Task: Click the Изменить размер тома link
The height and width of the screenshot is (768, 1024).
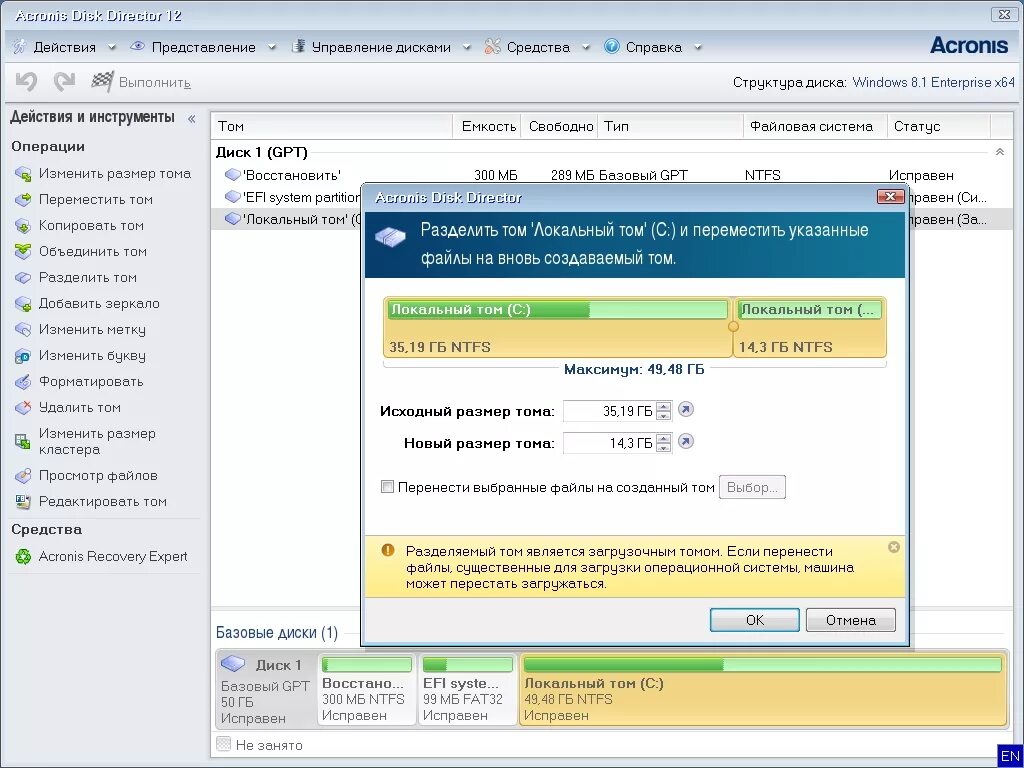Action: coord(114,174)
